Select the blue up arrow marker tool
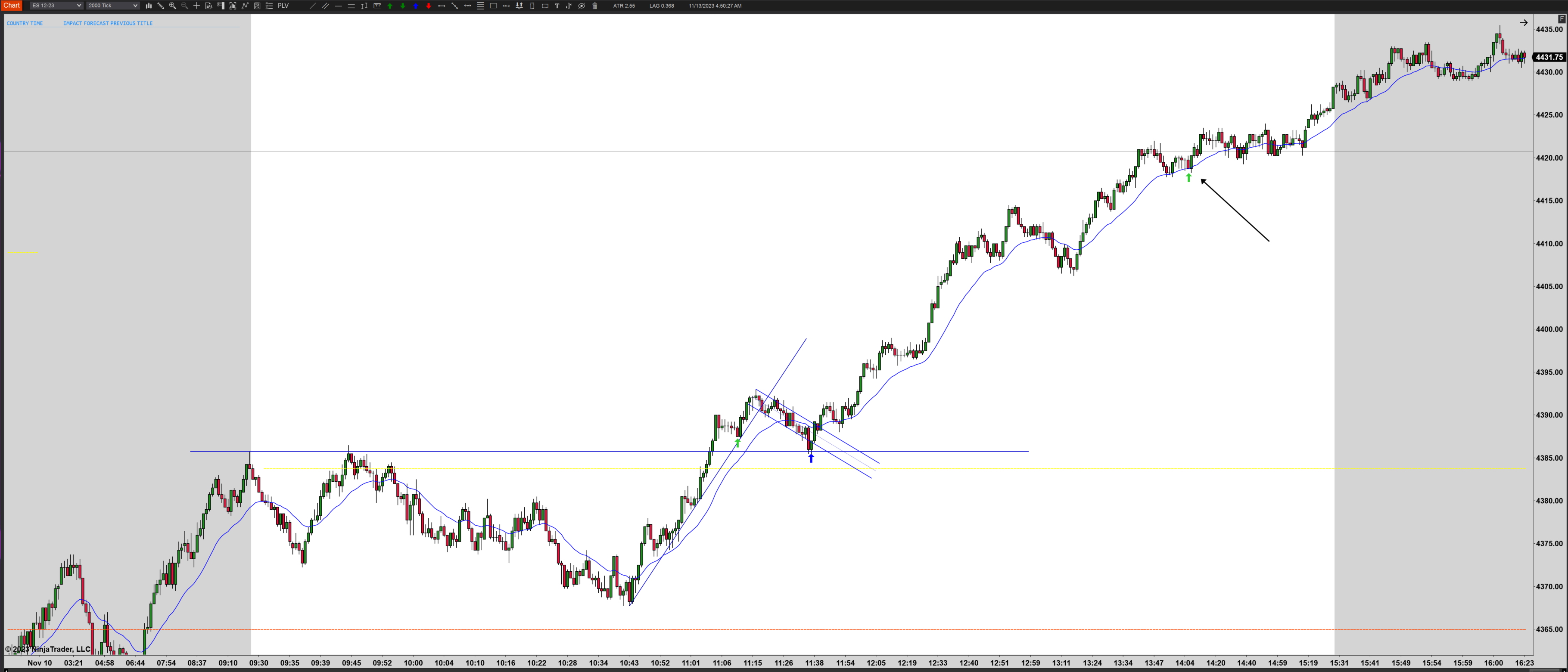 point(416,6)
